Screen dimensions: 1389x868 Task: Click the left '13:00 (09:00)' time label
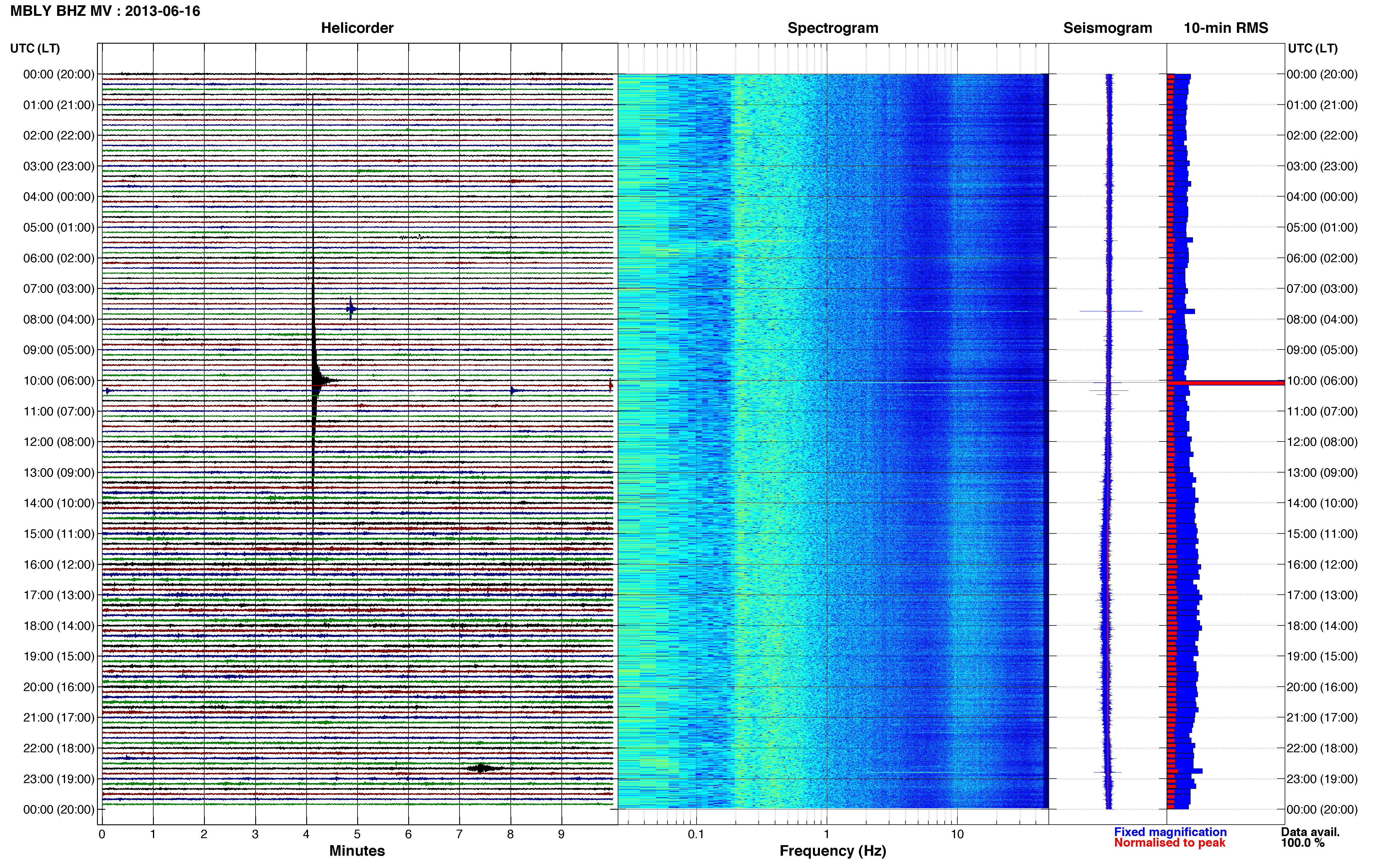pyautogui.click(x=59, y=473)
